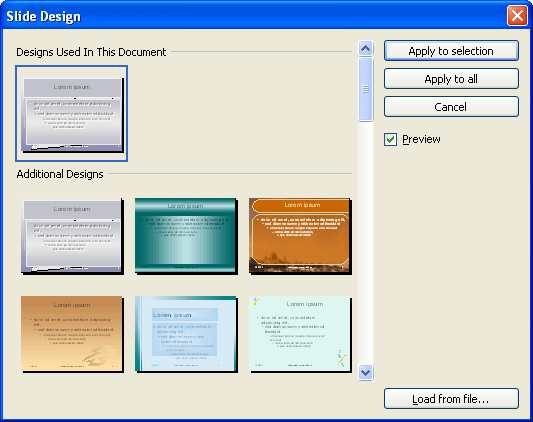Pick the orange rounded-frame slide design

point(300,237)
